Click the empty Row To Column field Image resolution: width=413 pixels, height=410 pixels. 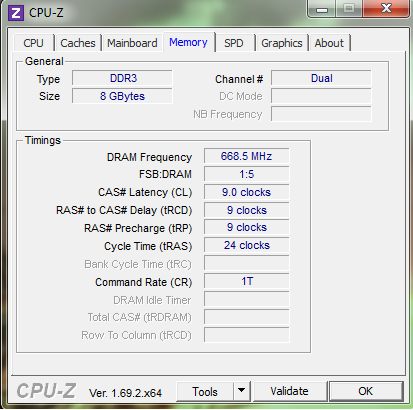pyautogui.click(x=247, y=335)
